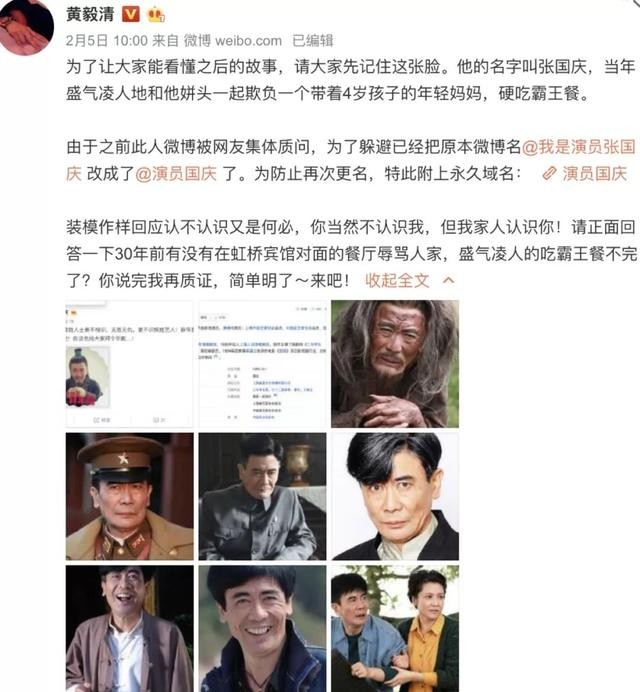640x692 pixels.
Task: Open the laughing man in brown jacket photo
Action: point(130,629)
